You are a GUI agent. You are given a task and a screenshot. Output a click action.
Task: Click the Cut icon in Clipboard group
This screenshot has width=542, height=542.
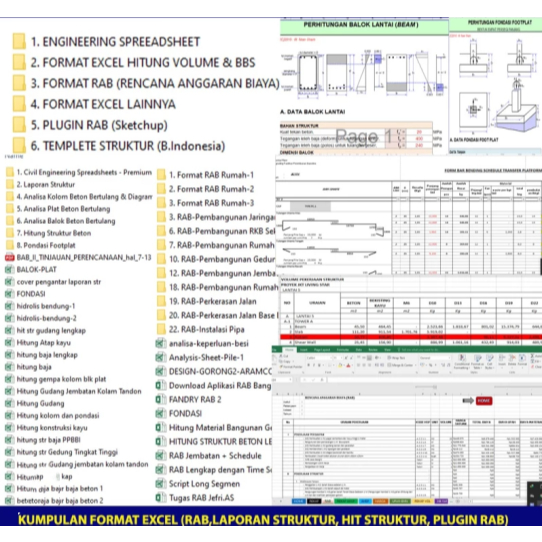coord(282,356)
